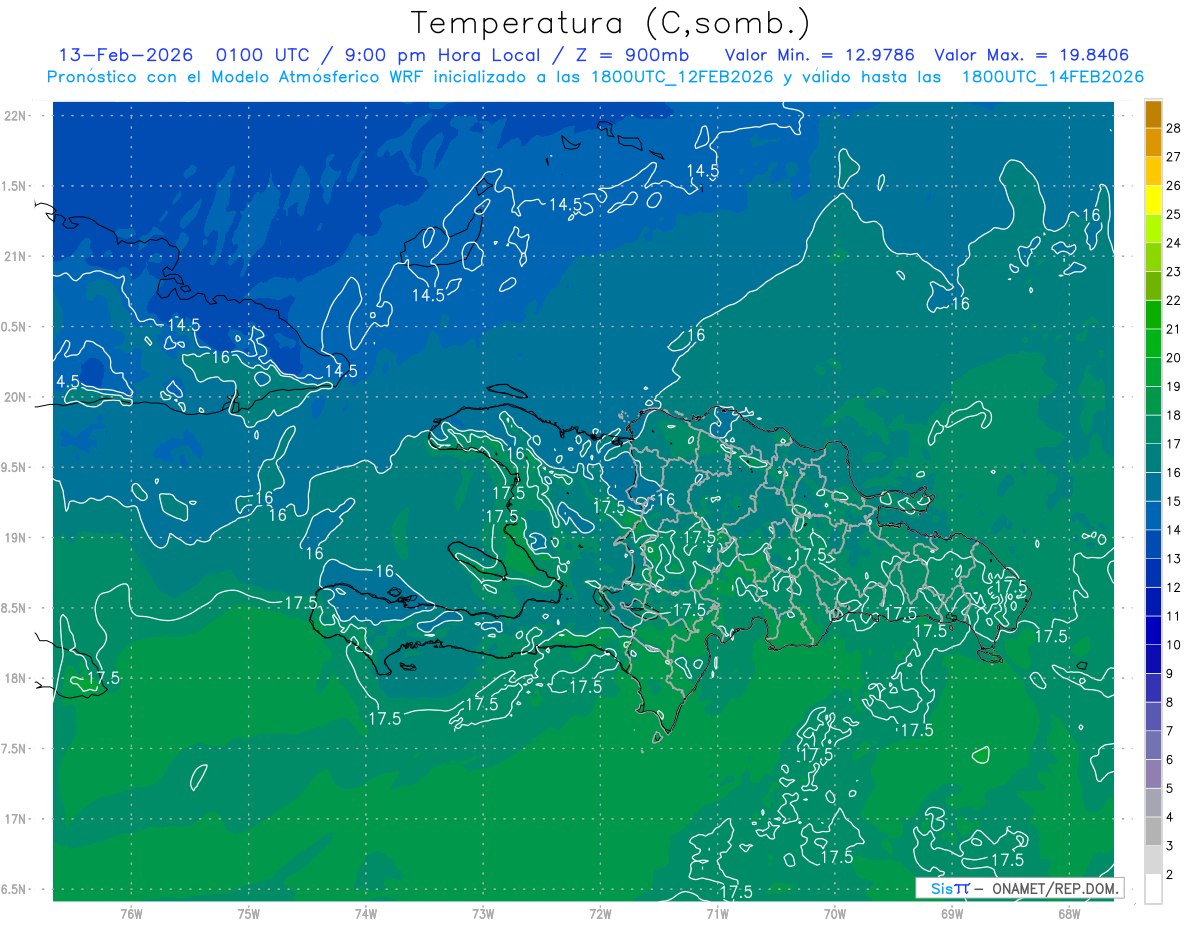Click the 7 label on the color scale
This screenshot has width=1200, height=927.
[x=1170, y=731]
